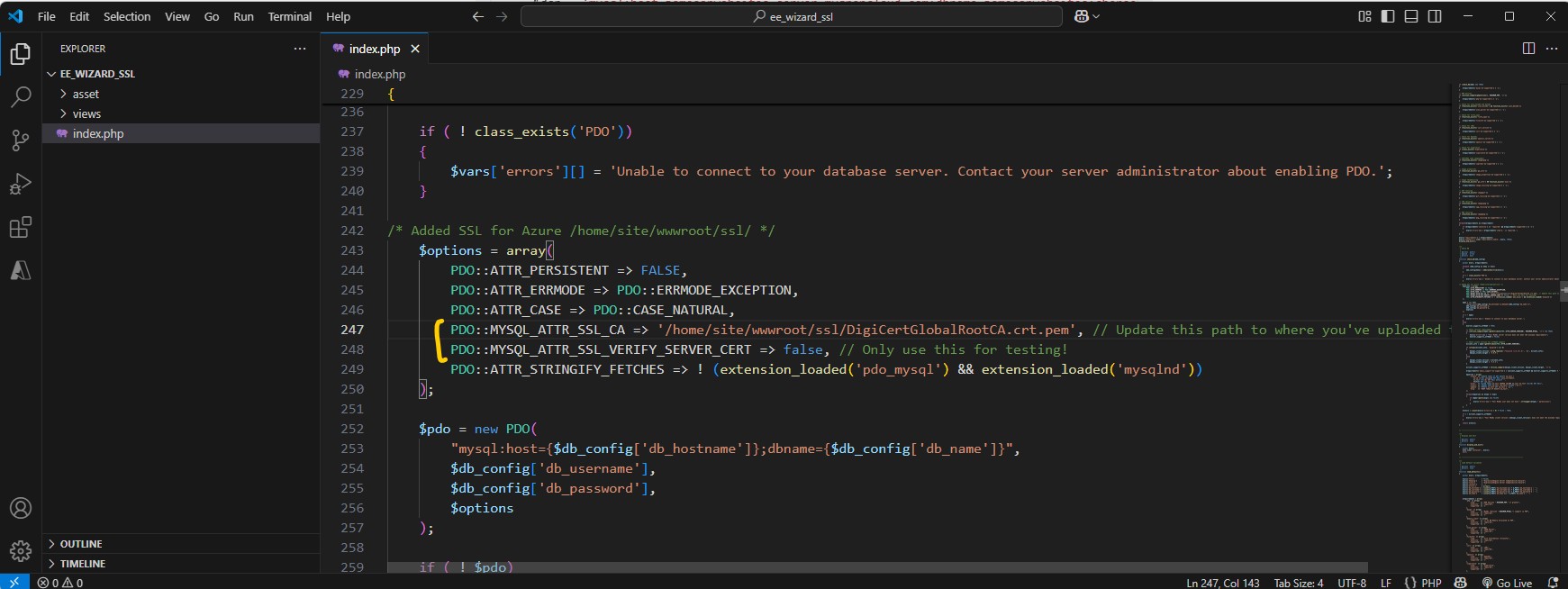The height and width of the screenshot is (589, 1568).
Task: Open the Accounts menu icon
Action: [x=20, y=508]
